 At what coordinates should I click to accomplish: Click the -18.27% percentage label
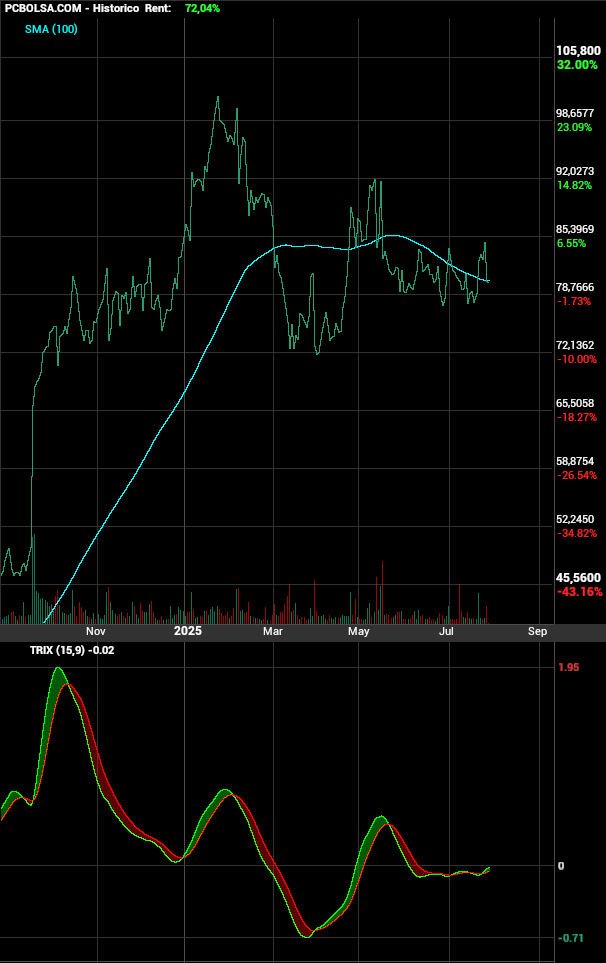(x=577, y=418)
